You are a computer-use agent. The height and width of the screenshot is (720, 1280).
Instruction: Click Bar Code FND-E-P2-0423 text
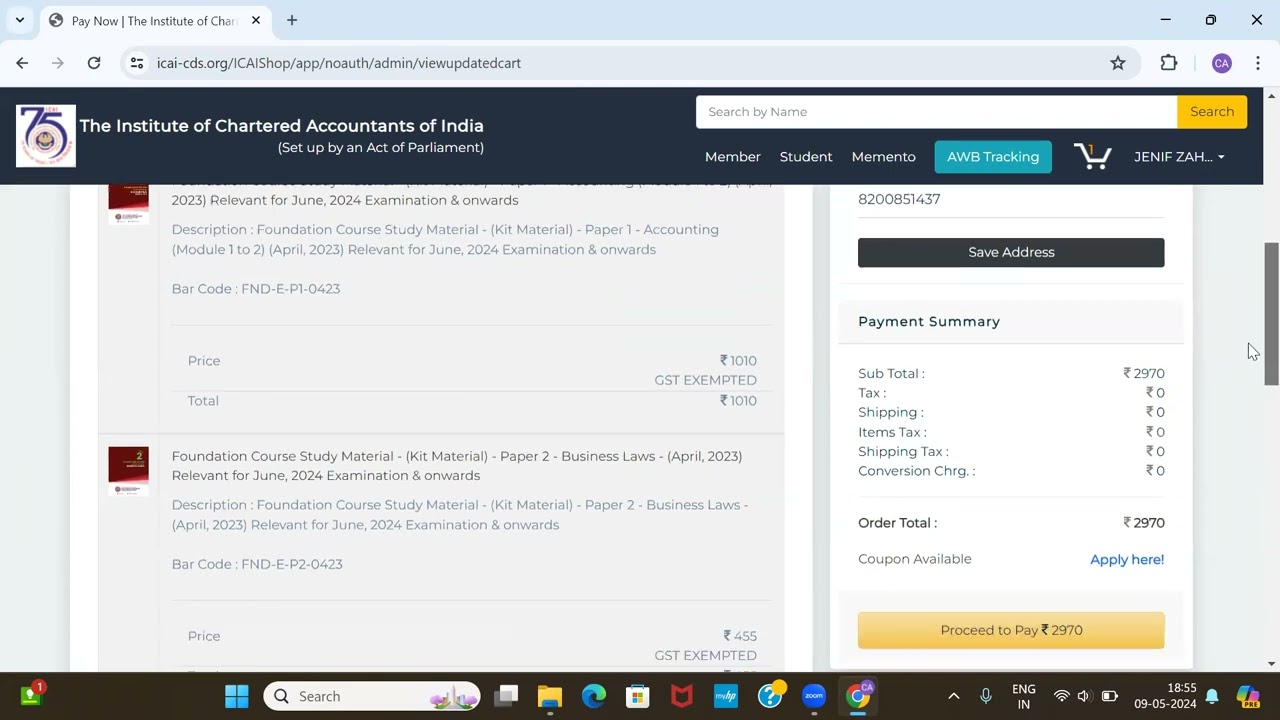[x=257, y=564]
